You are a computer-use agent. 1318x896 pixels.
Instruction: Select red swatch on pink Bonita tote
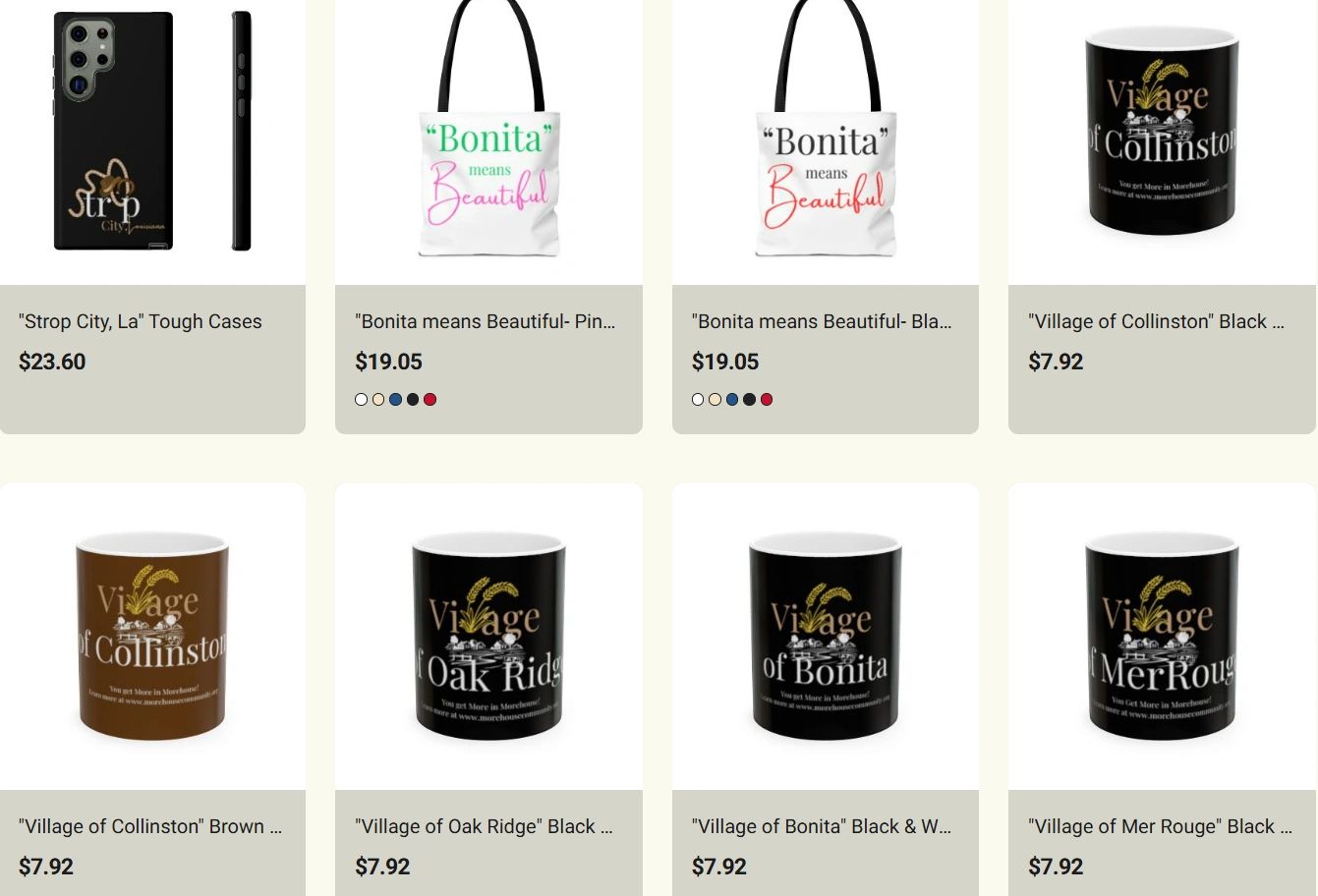(430, 399)
